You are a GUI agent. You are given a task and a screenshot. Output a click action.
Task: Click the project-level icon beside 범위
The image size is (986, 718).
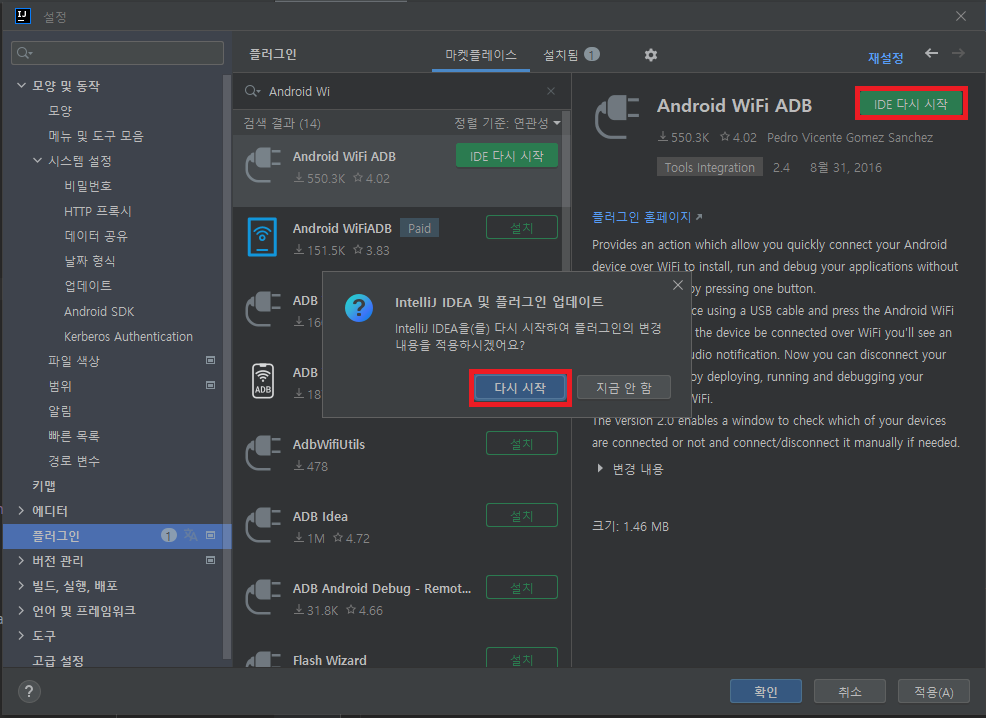pos(211,385)
